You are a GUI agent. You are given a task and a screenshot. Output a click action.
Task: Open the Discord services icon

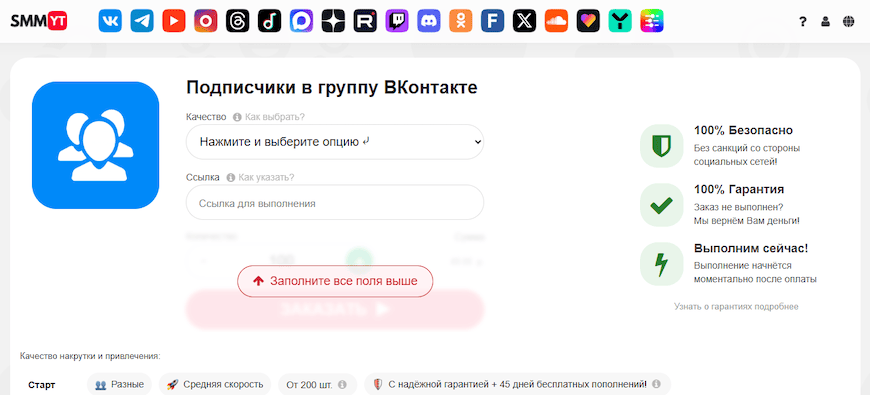point(429,21)
